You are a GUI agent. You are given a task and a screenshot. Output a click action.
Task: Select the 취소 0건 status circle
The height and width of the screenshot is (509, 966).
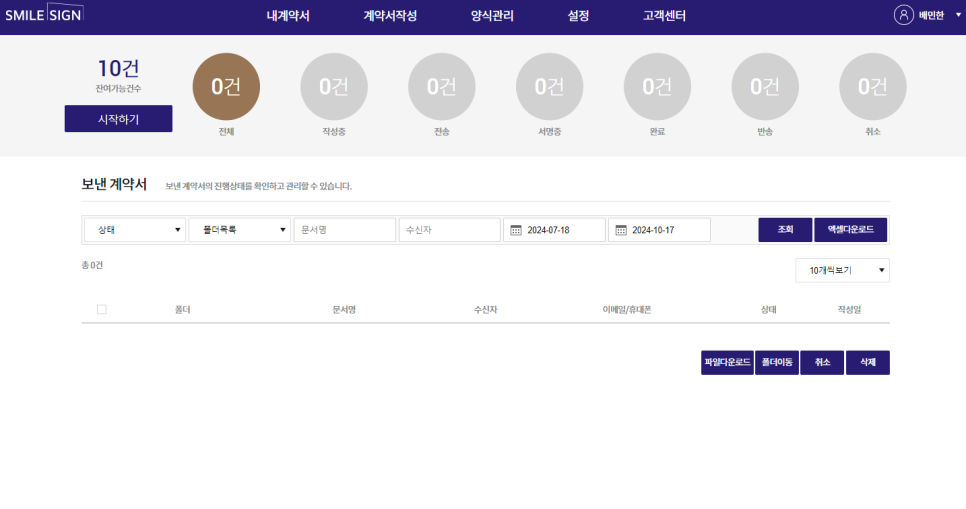873,86
